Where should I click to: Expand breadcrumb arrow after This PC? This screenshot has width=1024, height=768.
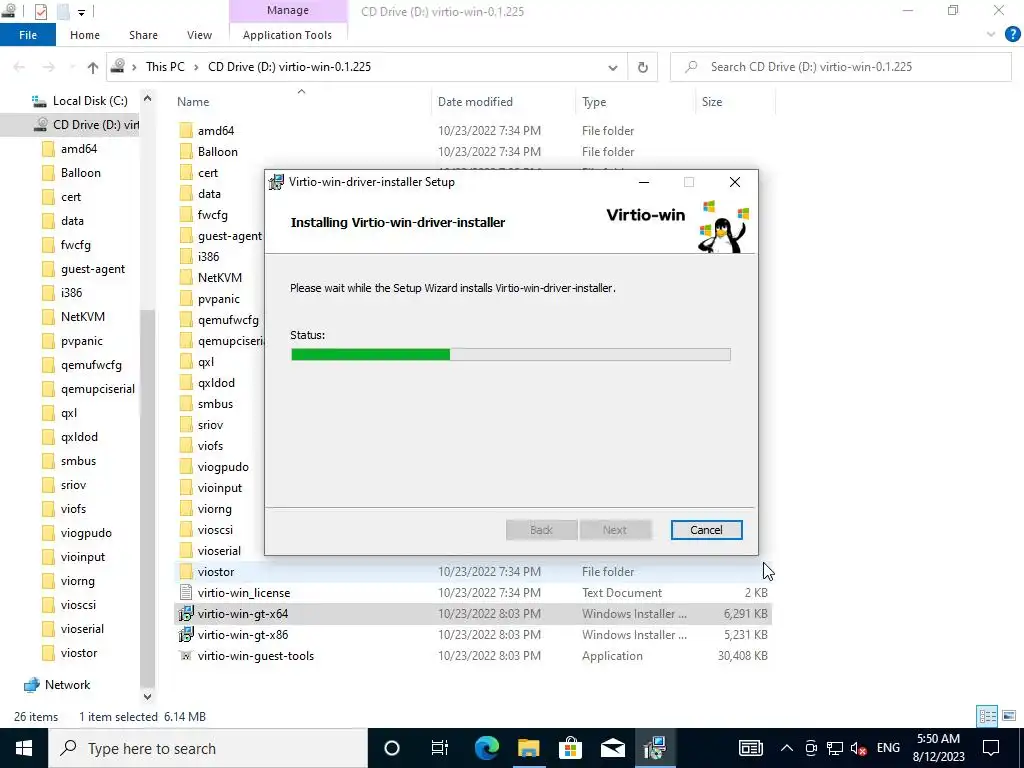[196, 67]
